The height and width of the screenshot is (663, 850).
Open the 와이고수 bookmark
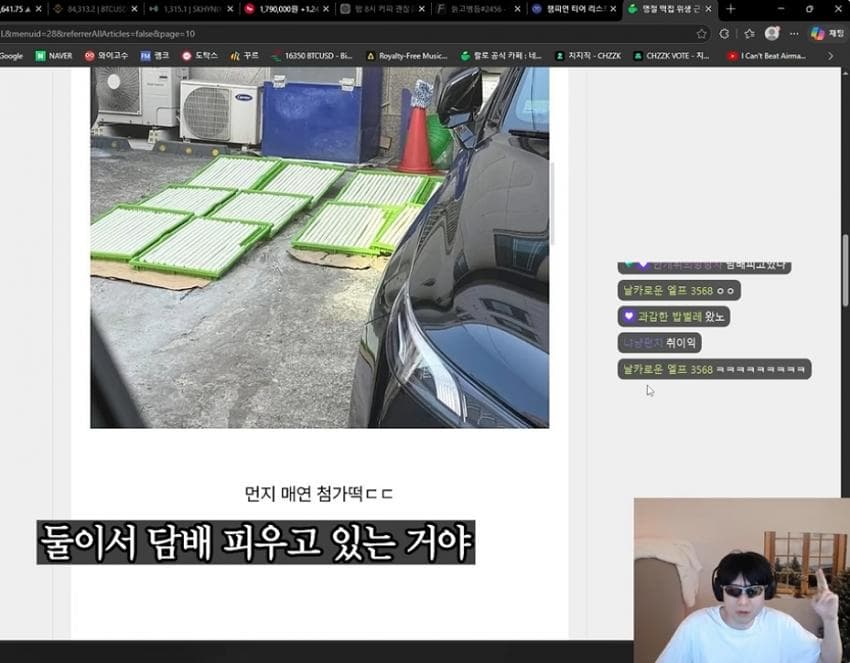(106, 56)
